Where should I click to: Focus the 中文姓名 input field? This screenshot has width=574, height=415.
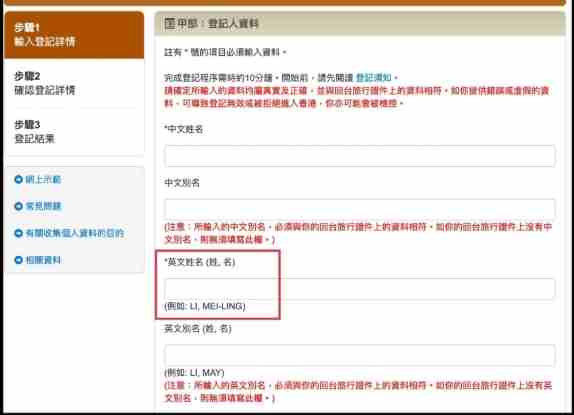(359, 156)
